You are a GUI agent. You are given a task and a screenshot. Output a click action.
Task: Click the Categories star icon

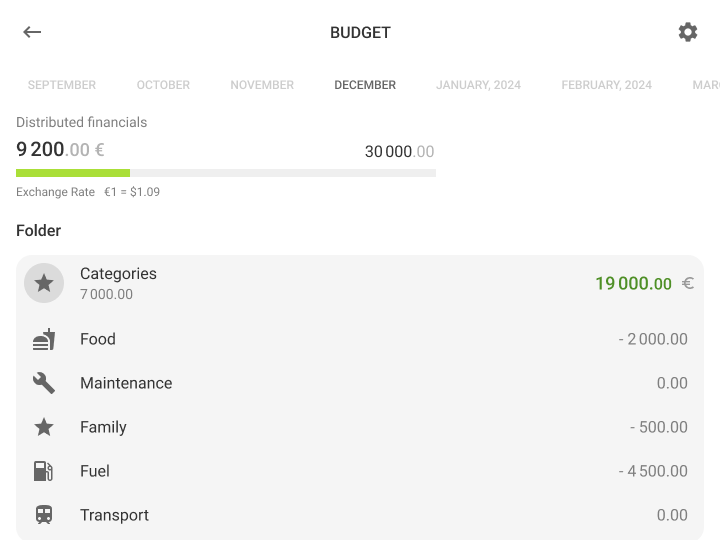[44, 283]
